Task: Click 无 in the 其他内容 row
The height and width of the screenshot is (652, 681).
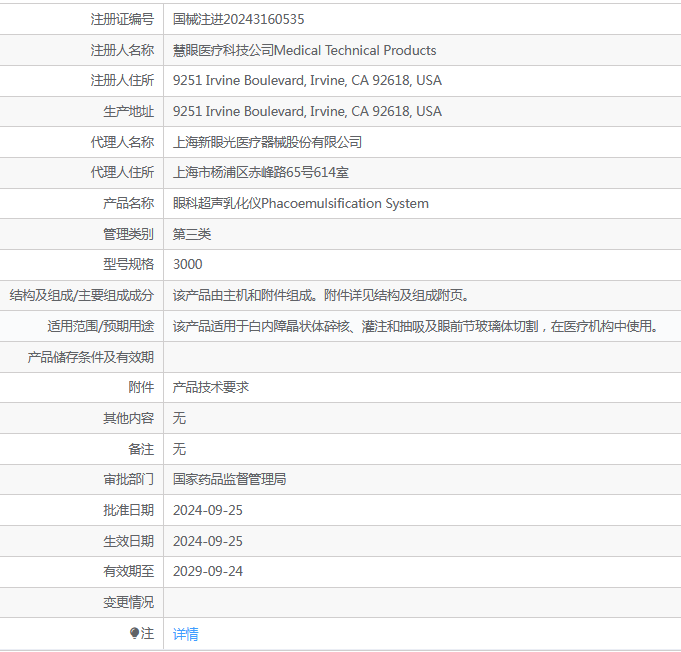Action: pyautogui.click(x=179, y=418)
